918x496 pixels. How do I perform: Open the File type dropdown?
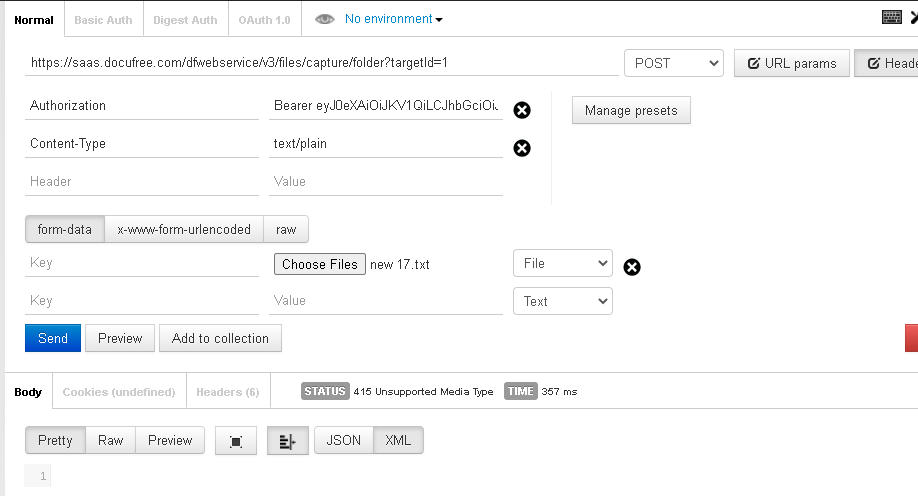click(562, 263)
